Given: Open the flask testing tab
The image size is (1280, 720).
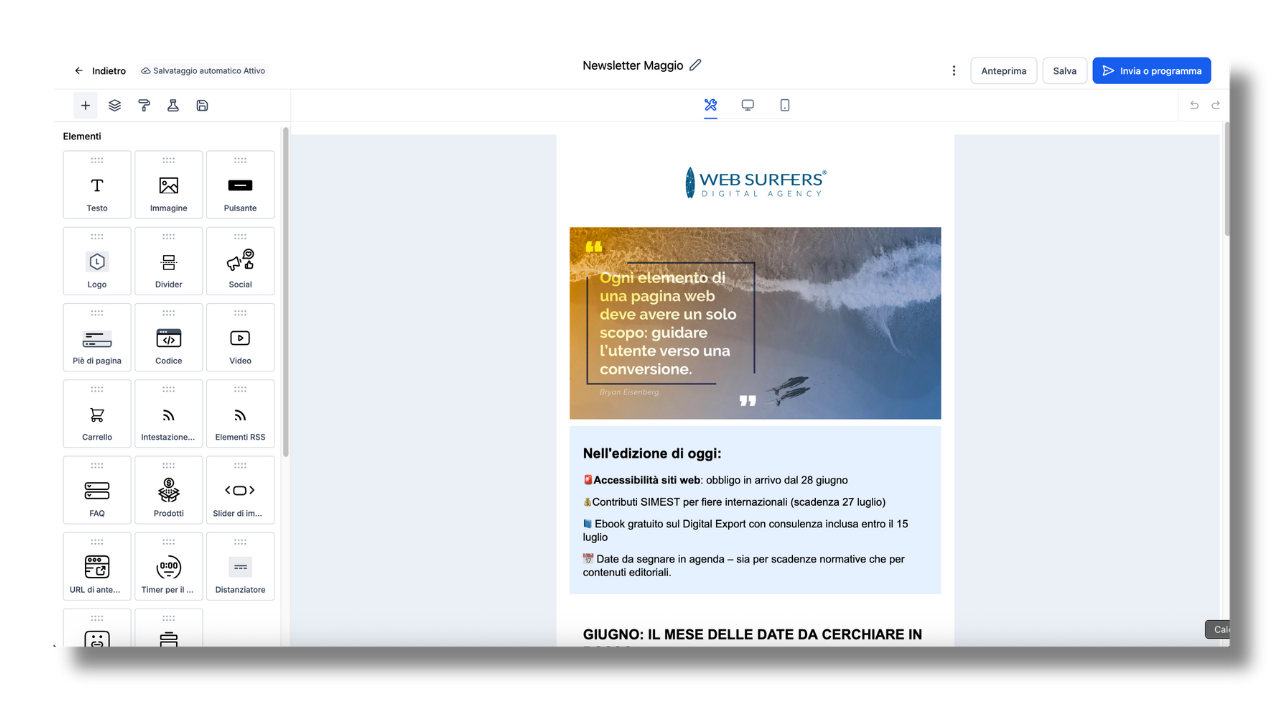Looking at the screenshot, I should pos(173,105).
